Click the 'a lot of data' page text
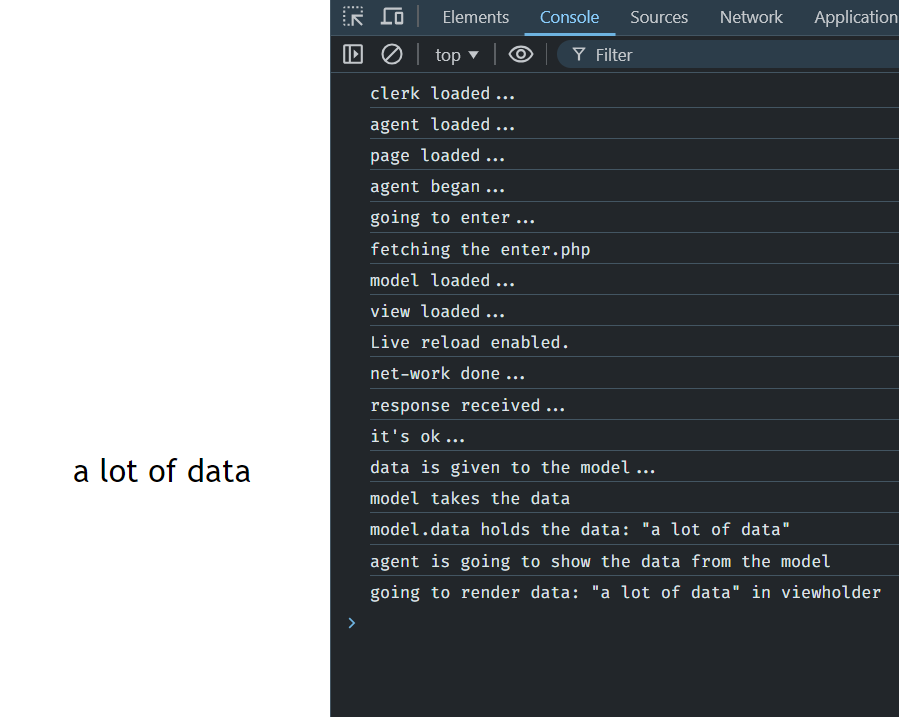This screenshot has height=717, width=899. point(162,471)
